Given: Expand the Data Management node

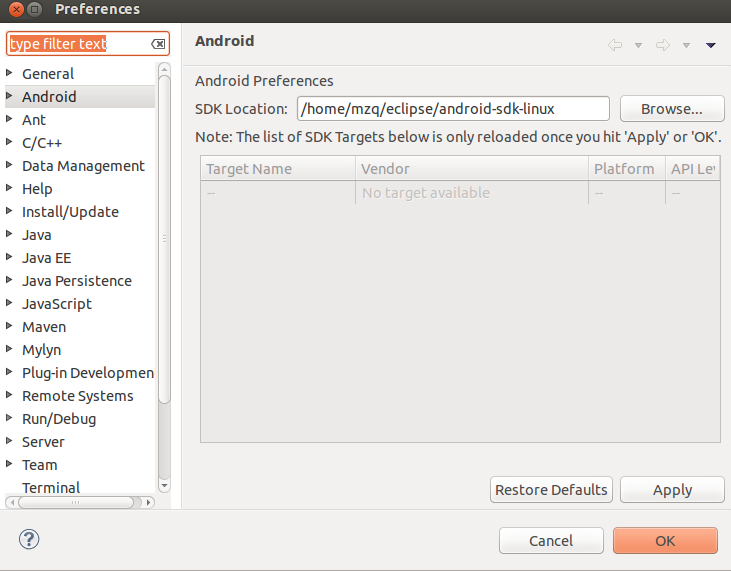Looking at the screenshot, I should (9, 165).
